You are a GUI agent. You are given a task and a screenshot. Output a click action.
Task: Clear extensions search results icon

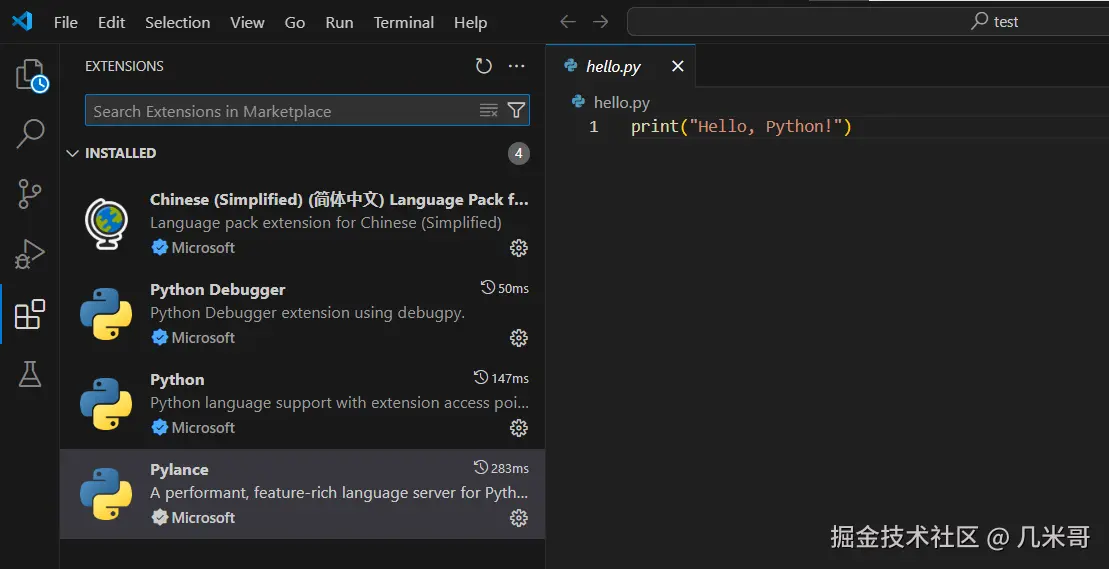(x=488, y=111)
